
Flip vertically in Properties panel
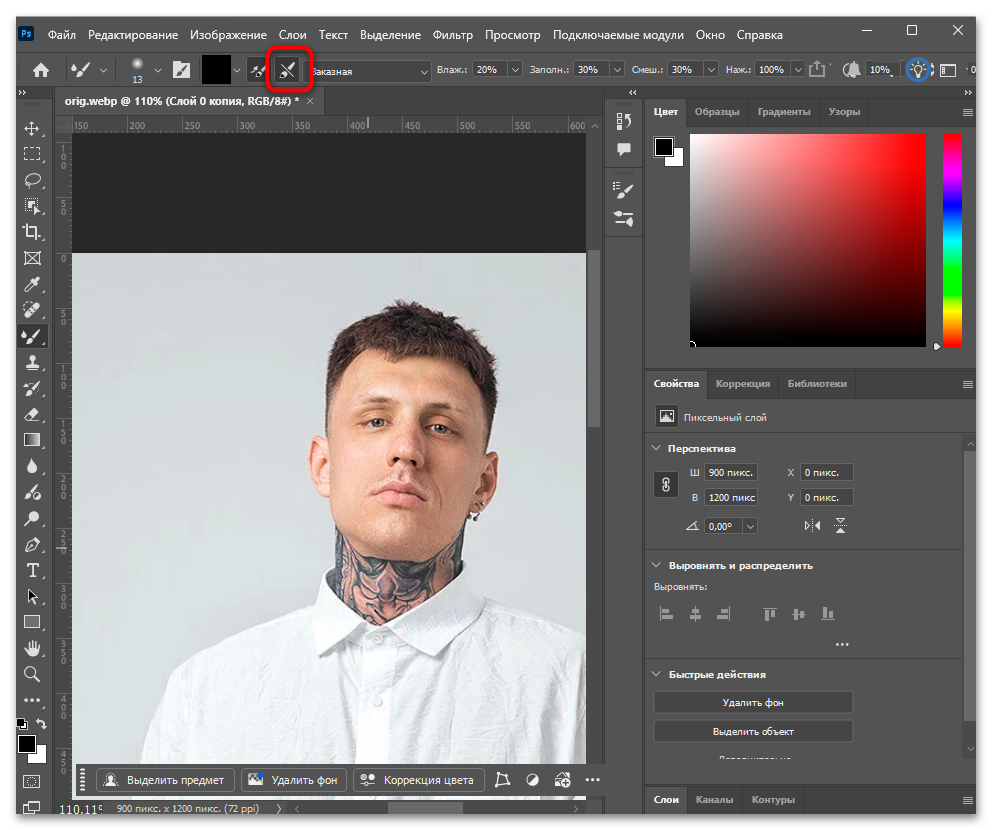pyautogui.click(x=840, y=526)
